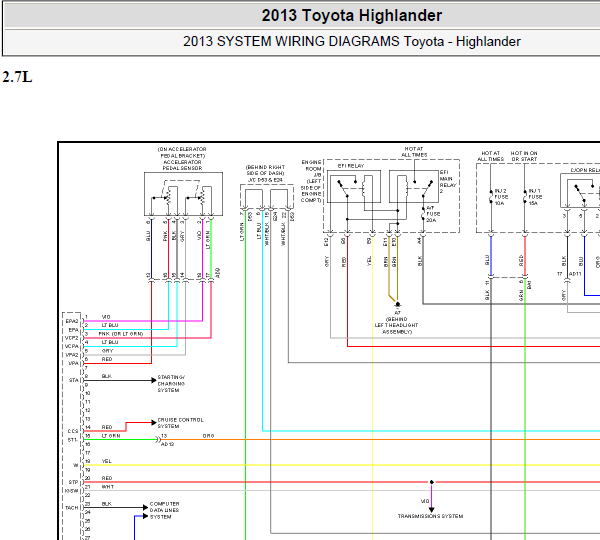Screen dimensions: 600x540
Task: Click the "STA" pin label
Action: click(x=73, y=380)
